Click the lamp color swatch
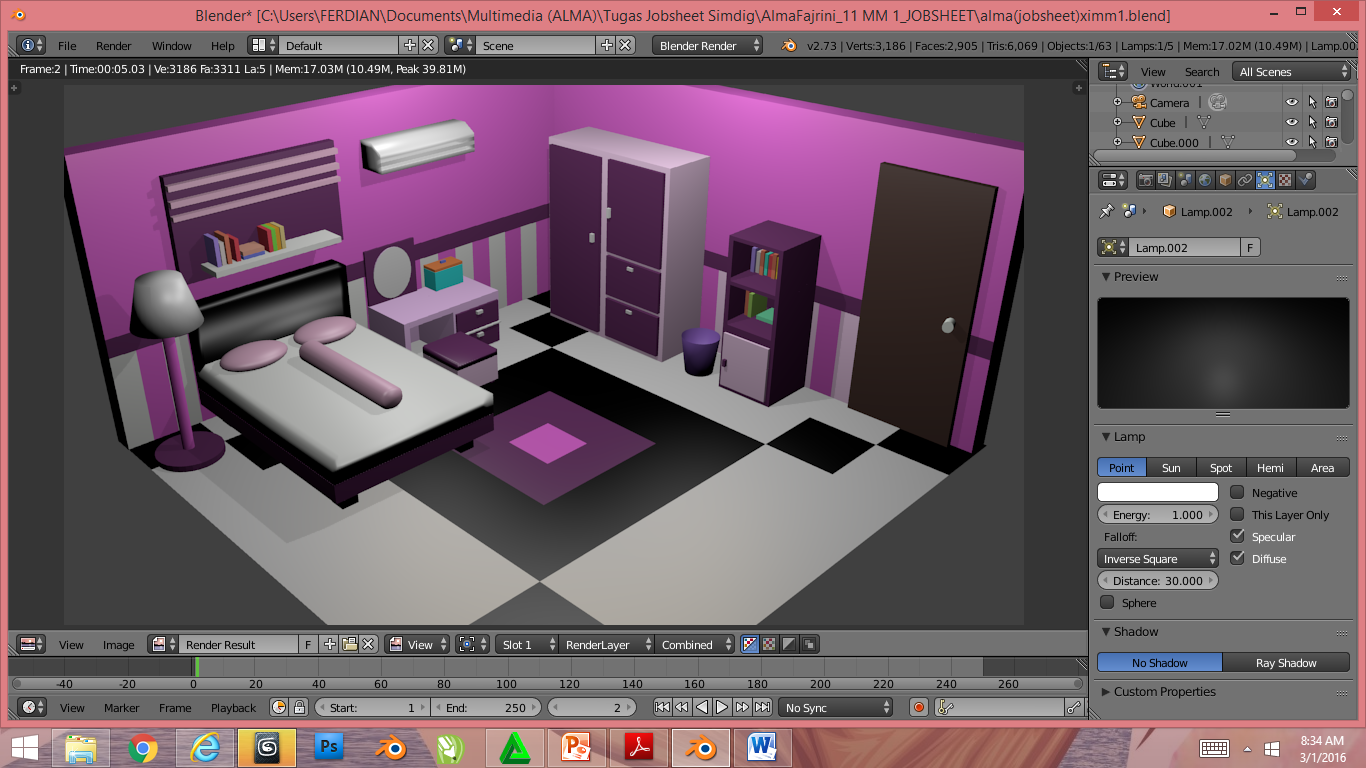Image resolution: width=1366 pixels, height=768 pixels. coord(1158,492)
